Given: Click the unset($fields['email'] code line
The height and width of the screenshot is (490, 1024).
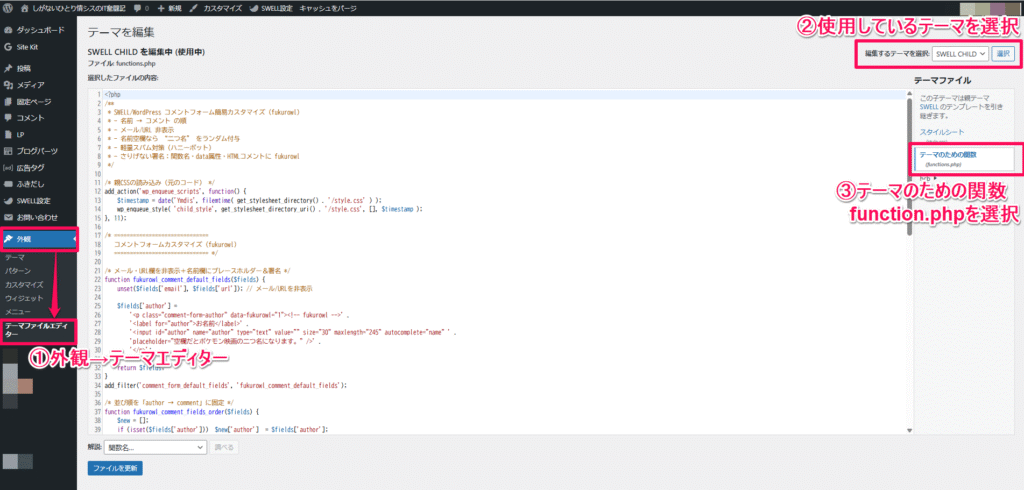Looking at the screenshot, I should click(215, 287).
